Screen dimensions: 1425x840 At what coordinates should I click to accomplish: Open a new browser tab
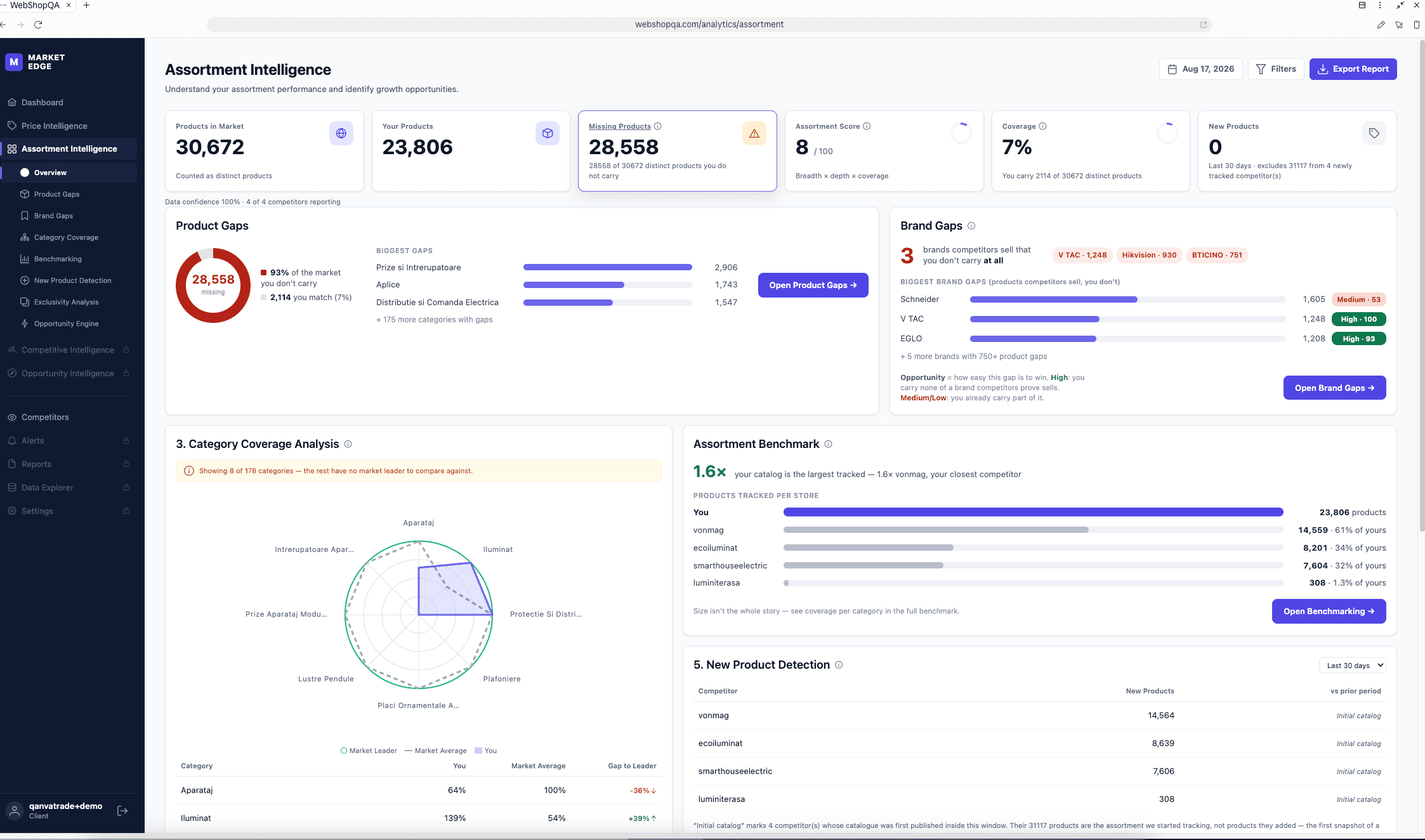click(87, 5)
